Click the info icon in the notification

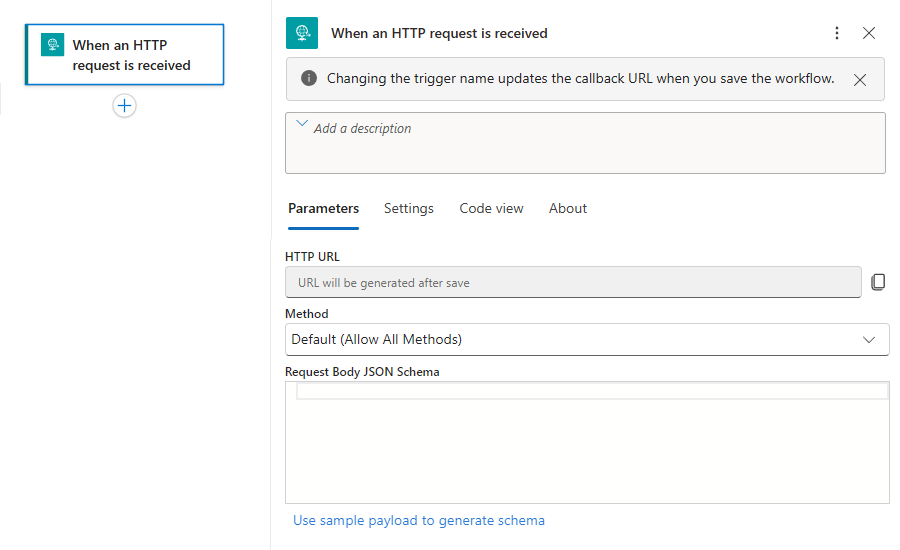point(309,78)
